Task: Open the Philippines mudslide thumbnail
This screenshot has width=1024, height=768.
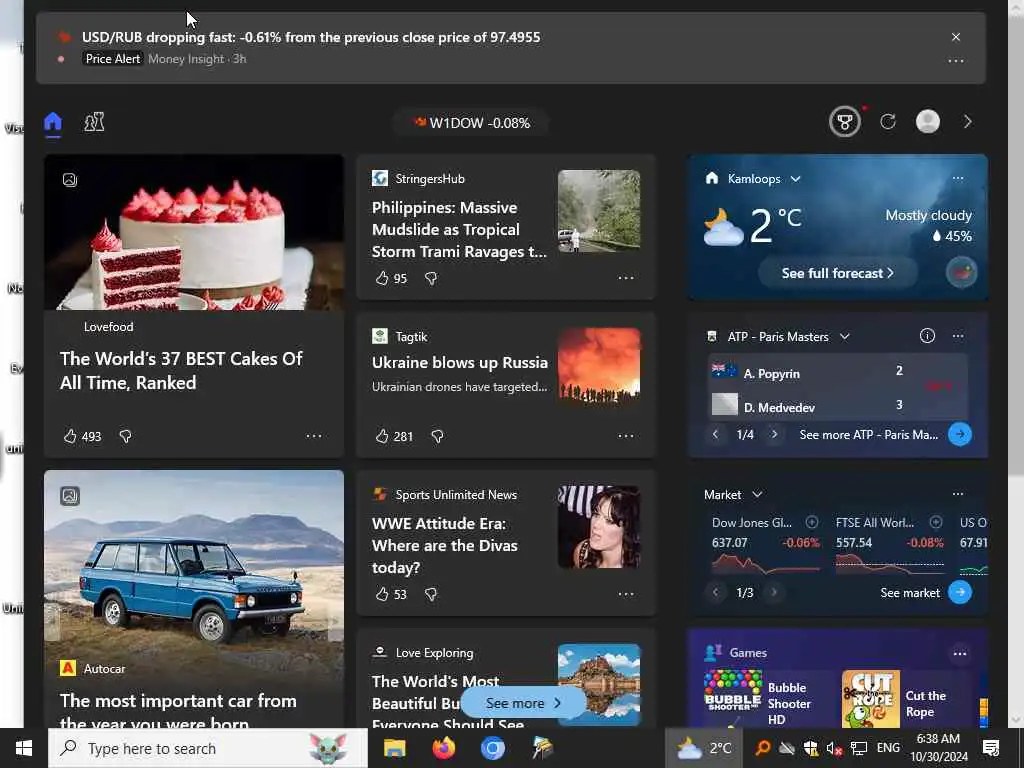Action: (x=599, y=211)
